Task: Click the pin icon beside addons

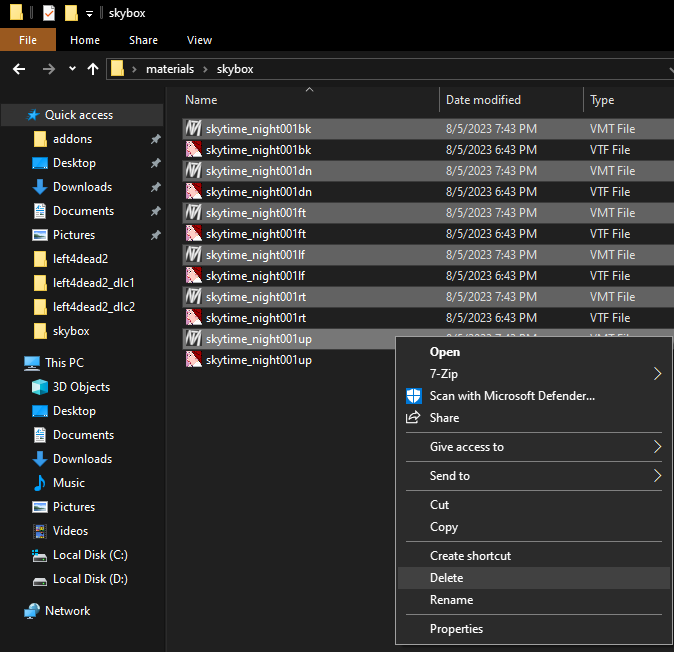Action: click(x=156, y=139)
